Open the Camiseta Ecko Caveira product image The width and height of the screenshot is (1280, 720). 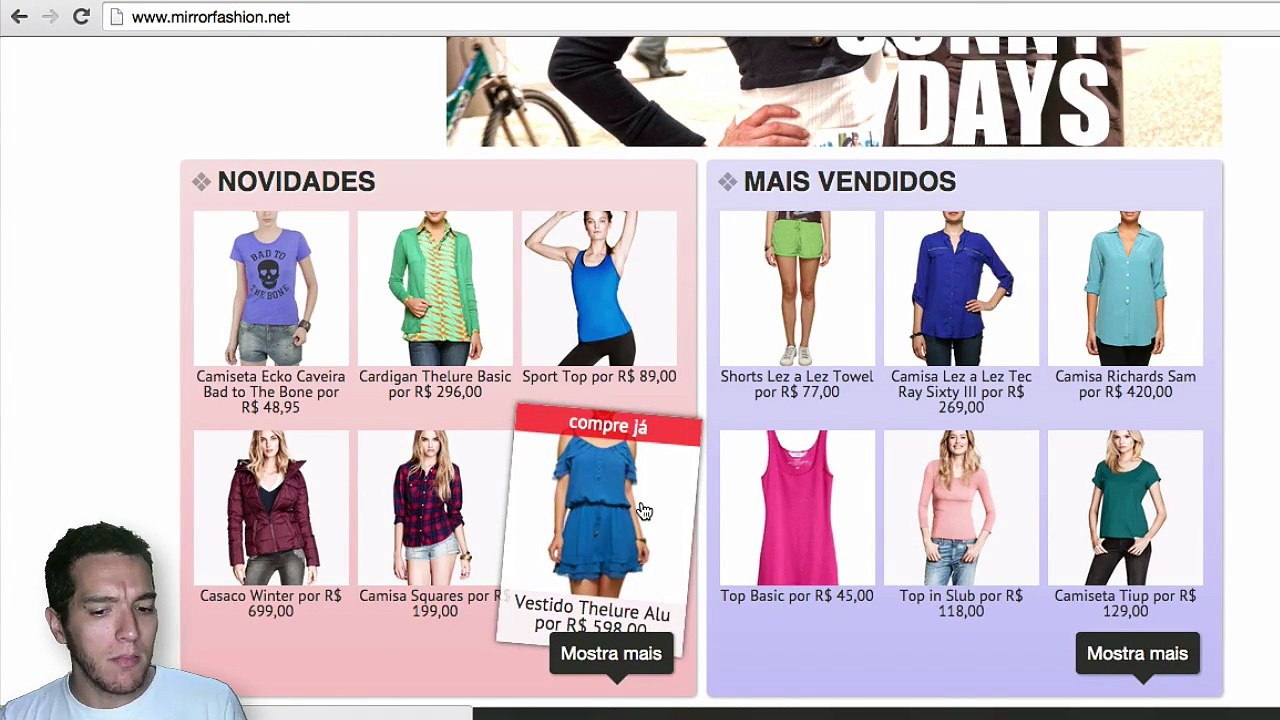pyautogui.click(x=271, y=288)
